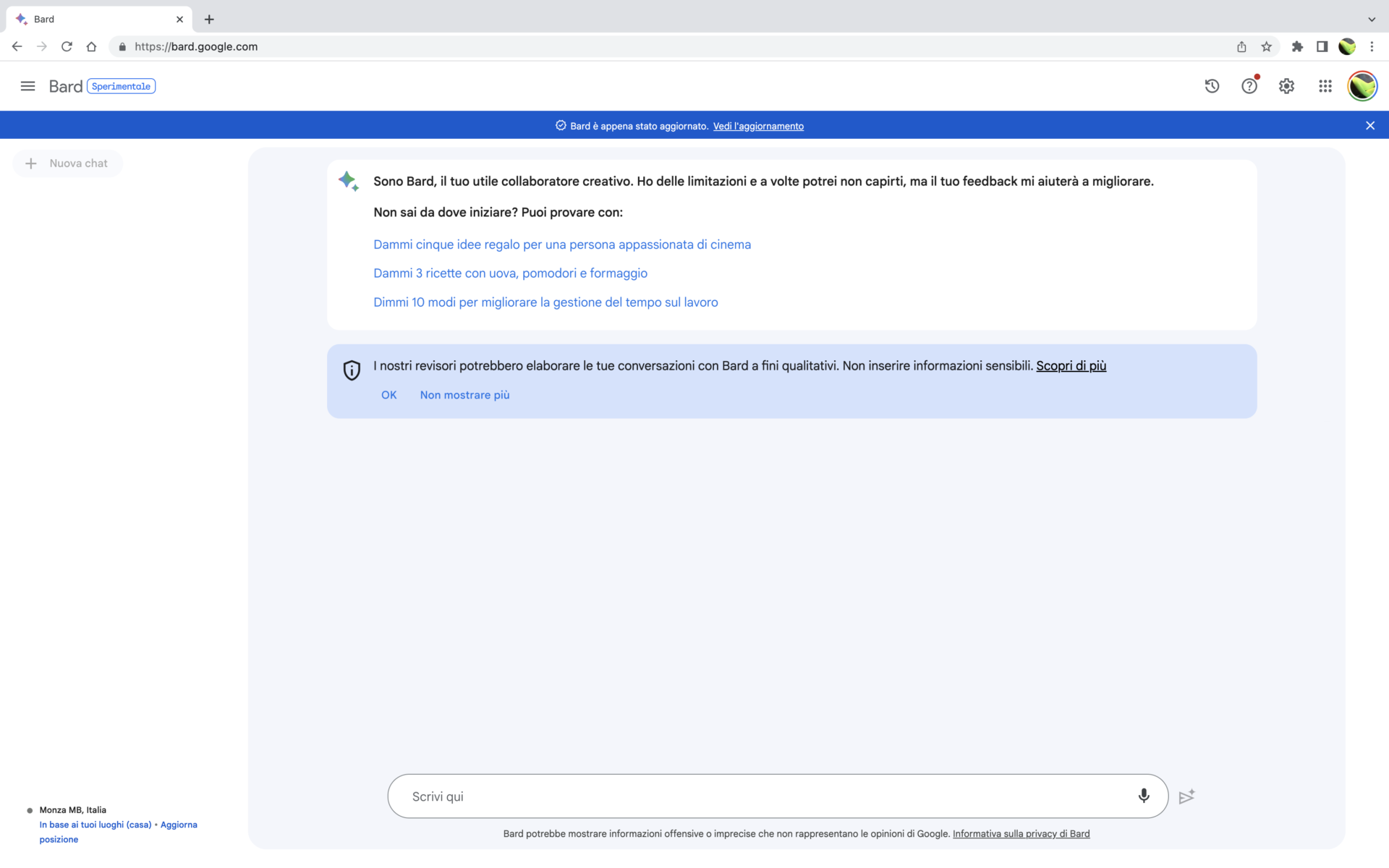The height and width of the screenshot is (868, 1389).
Task: Click Vedi l'aggiornamento link
Action: tap(758, 126)
